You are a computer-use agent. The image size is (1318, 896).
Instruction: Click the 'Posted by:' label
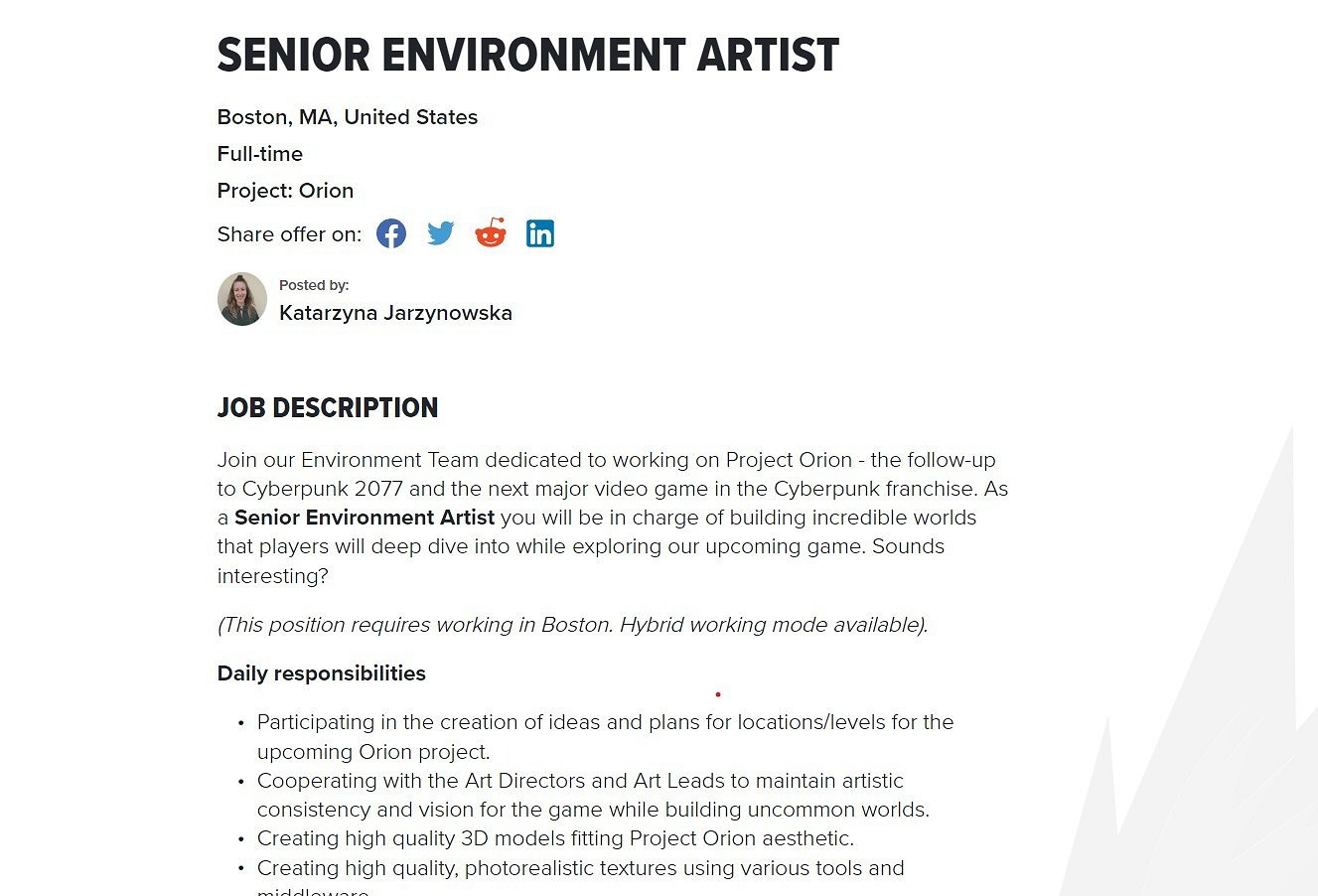(x=314, y=285)
